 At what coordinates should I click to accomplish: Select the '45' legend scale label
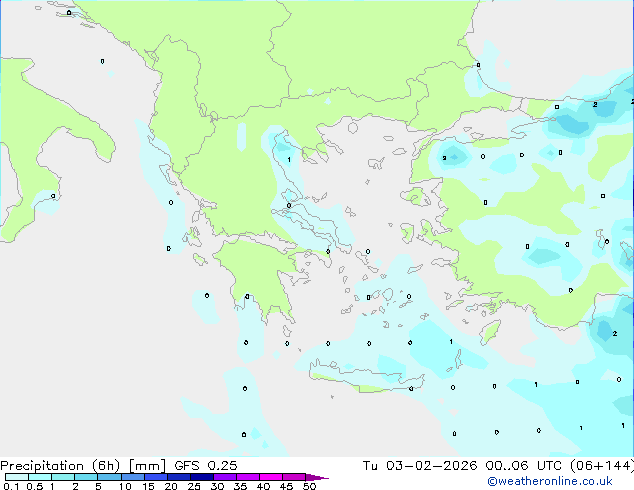click(x=286, y=486)
